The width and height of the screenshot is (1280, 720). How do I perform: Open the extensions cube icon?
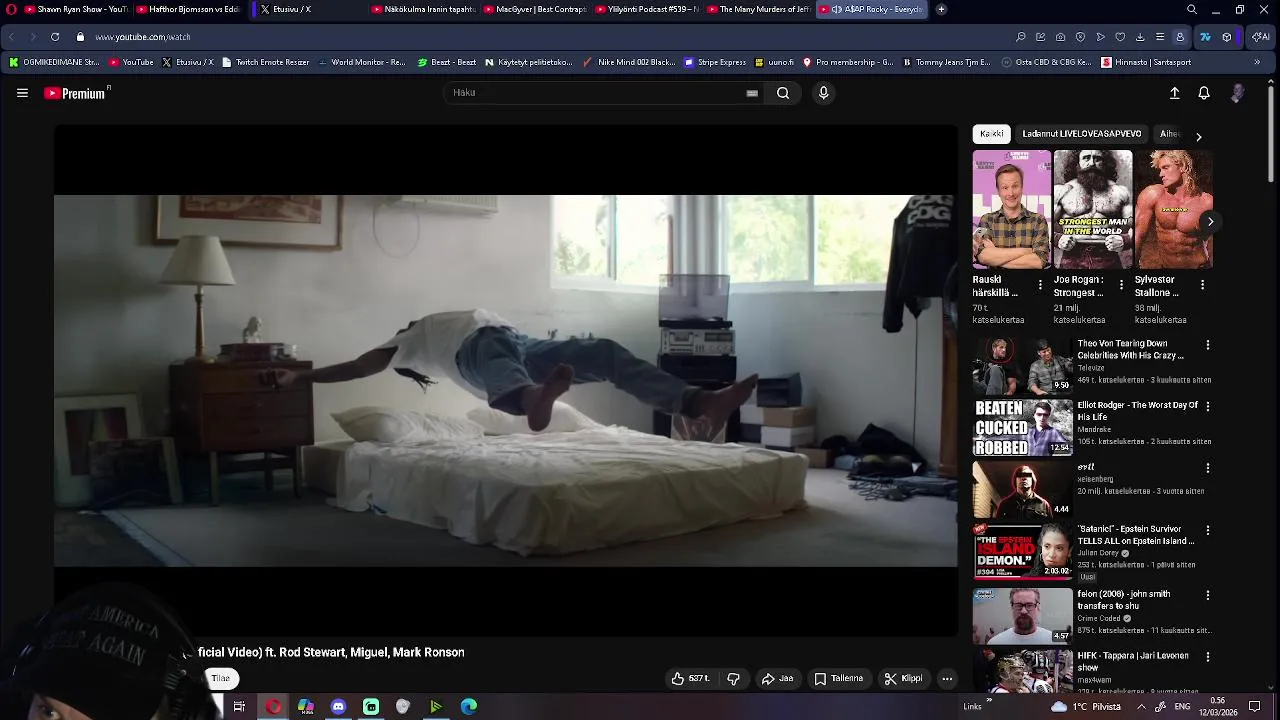pyautogui.click(x=1227, y=37)
